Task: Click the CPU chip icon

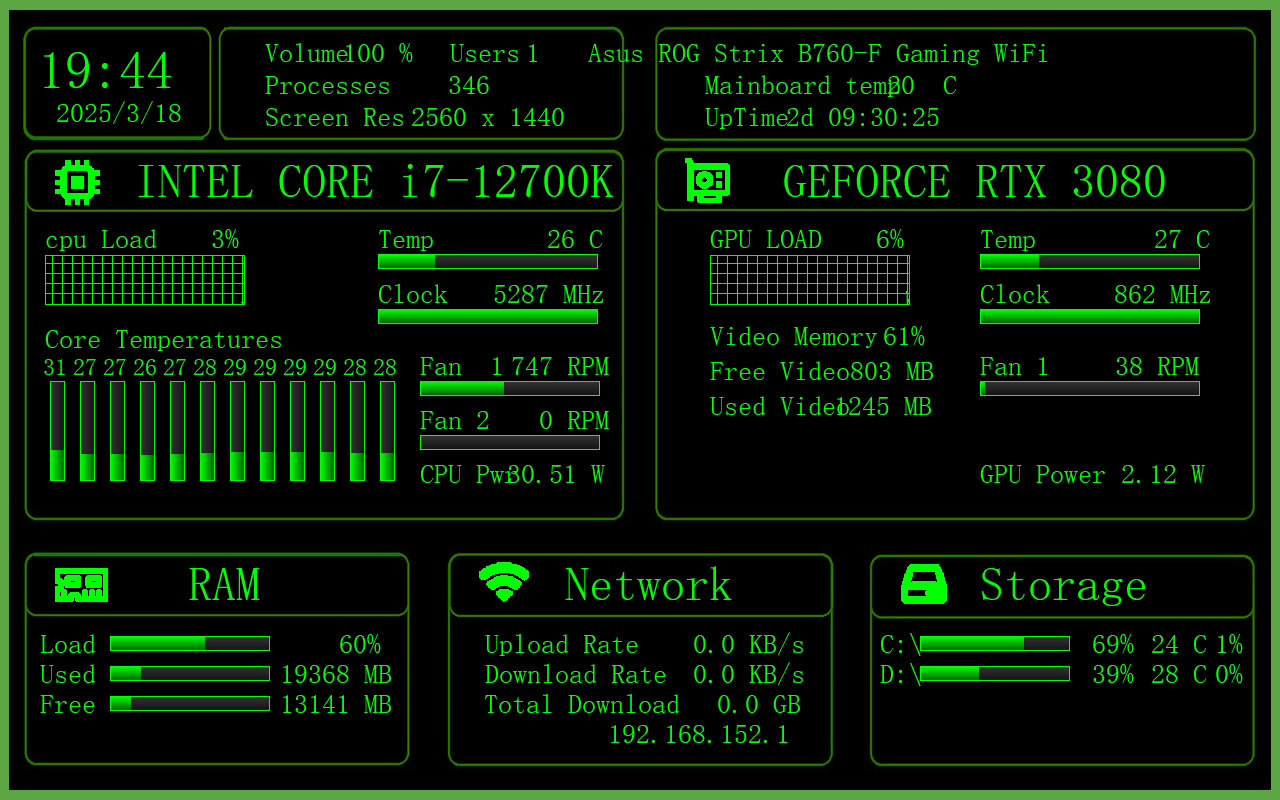Action: click(x=77, y=182)
